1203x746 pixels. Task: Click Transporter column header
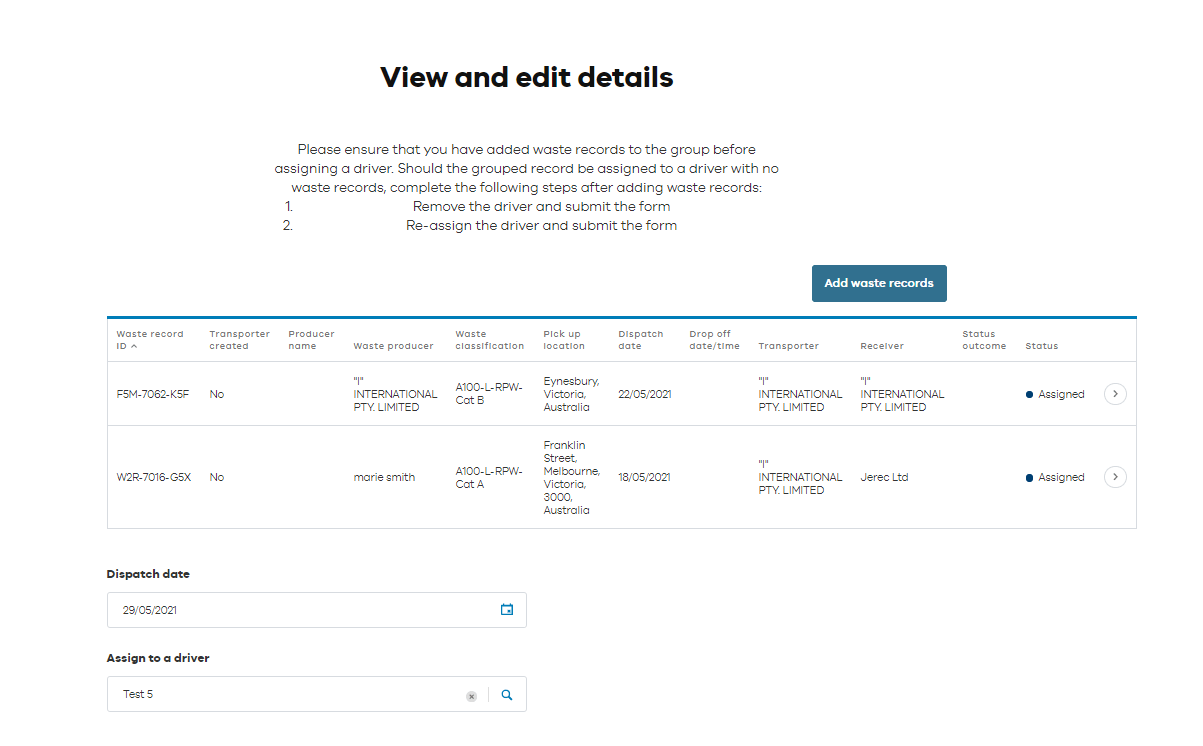pyautogui.click(x=788, y=346)
